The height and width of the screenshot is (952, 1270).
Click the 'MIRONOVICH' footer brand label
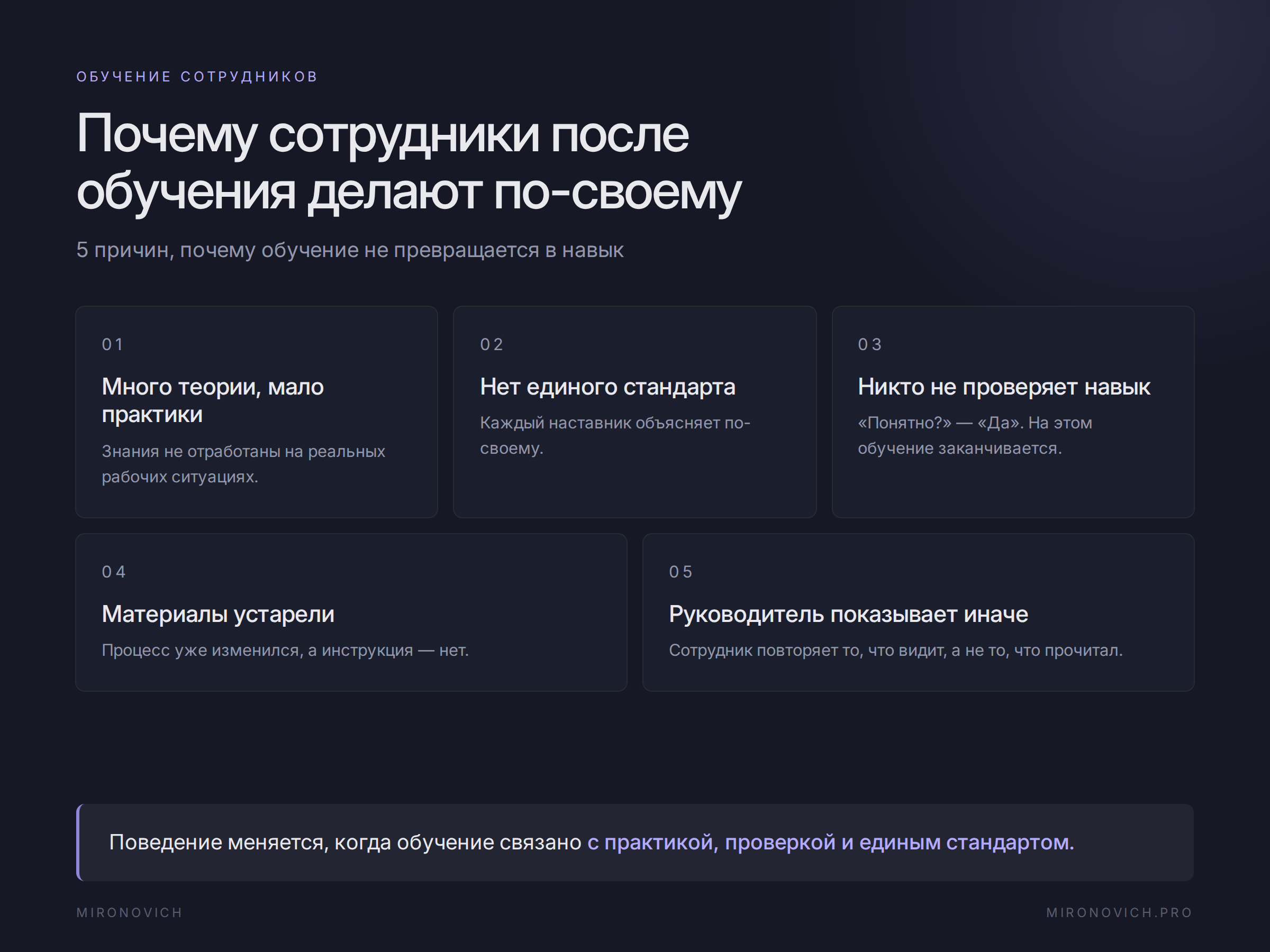[129, 912]
